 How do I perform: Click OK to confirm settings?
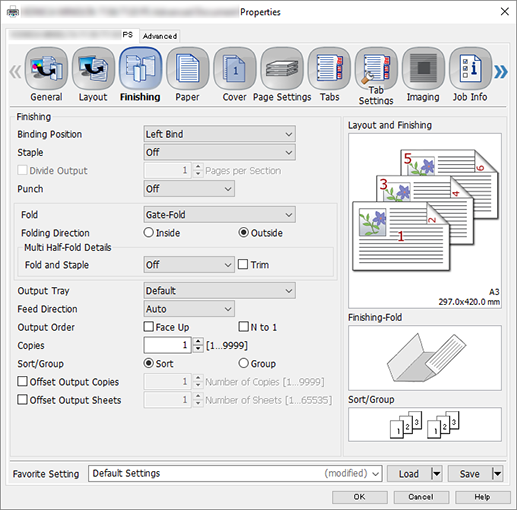pyautogui.click(x=360, y=497)
